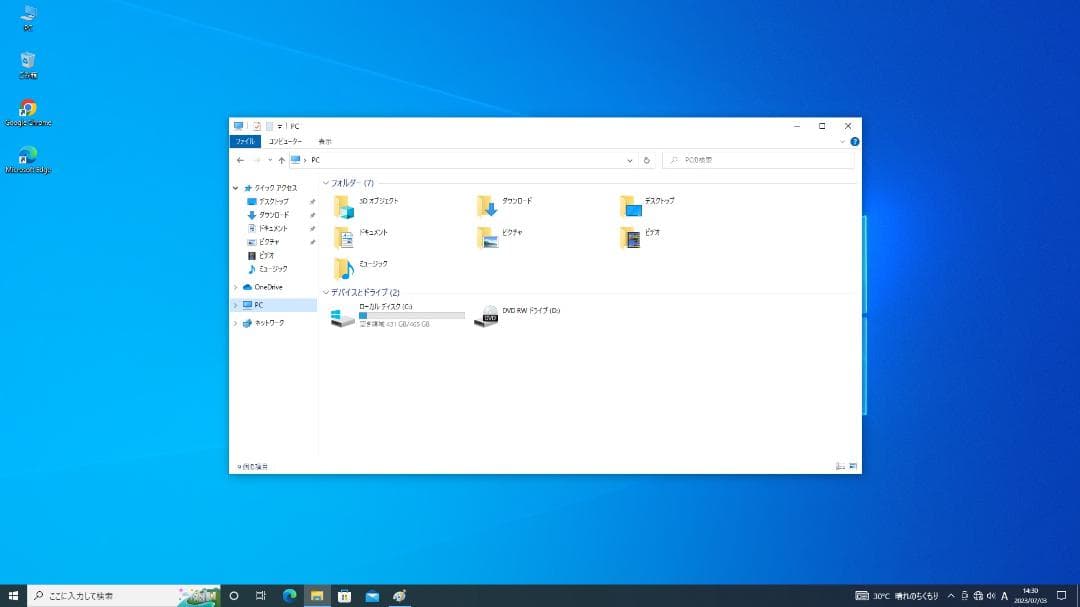Switch to details view using status bar icon
The height and width of the screenshot is (607, 1080).
[x=838, y=465]
